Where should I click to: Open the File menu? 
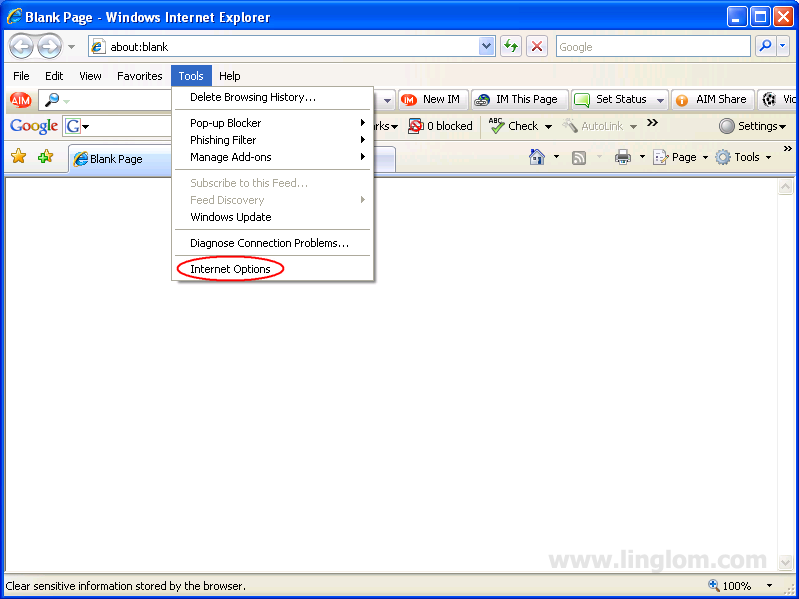(21, 76)
